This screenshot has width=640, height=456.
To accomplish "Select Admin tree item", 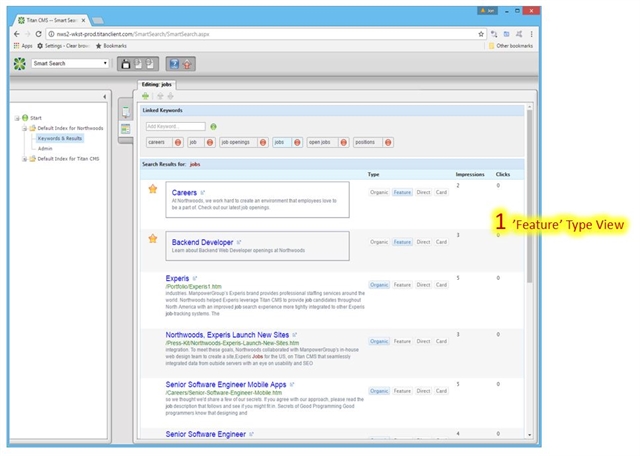I will pos(45,149).
